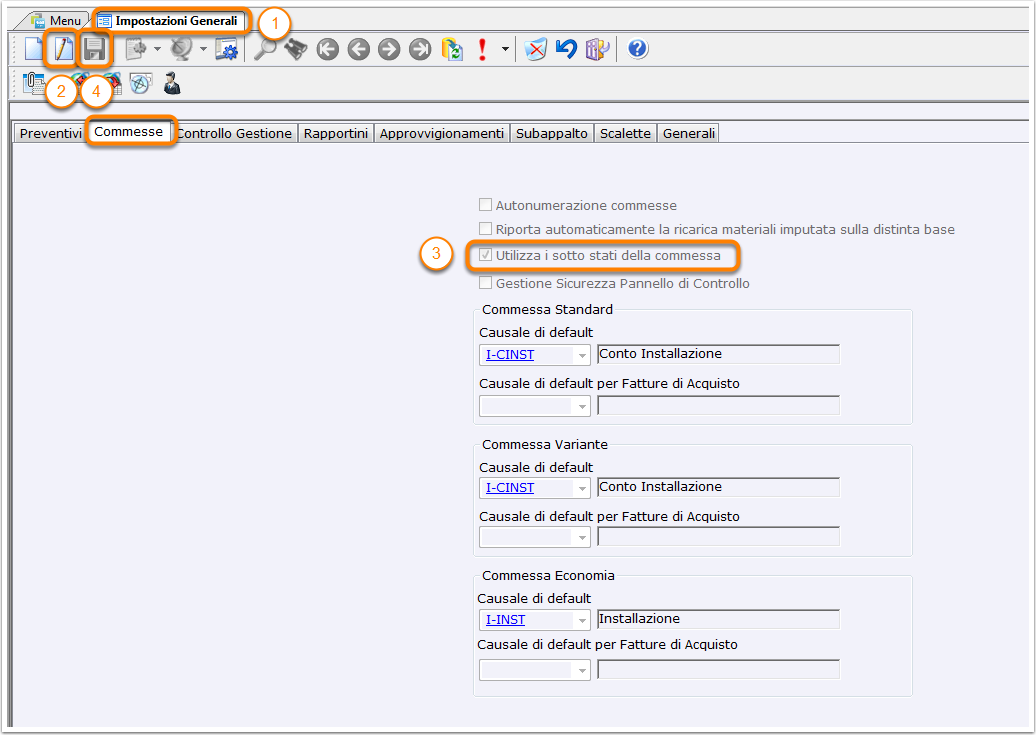
Task: Open the Approvvigionamenti tab
Action: 441,134
